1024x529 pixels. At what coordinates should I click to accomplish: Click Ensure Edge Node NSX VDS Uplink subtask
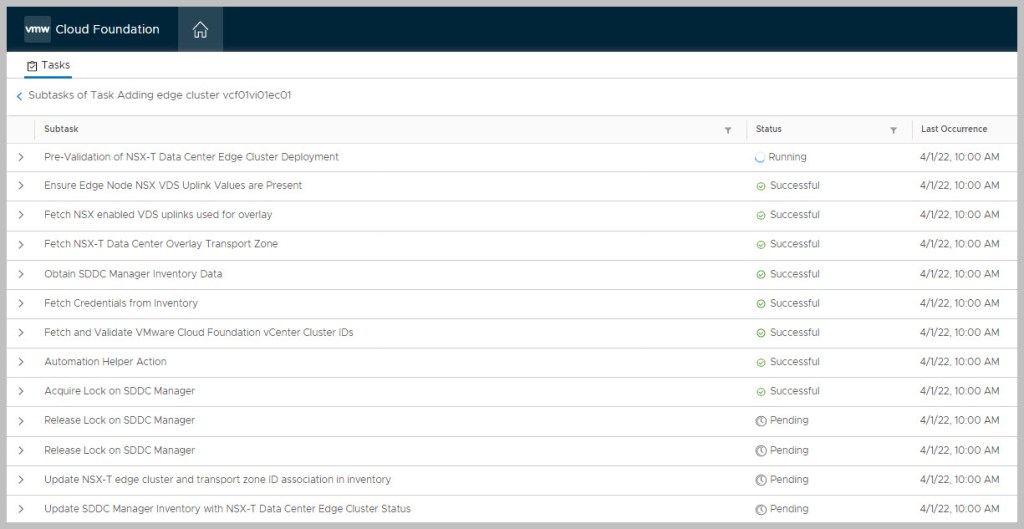tap(173, 185)
